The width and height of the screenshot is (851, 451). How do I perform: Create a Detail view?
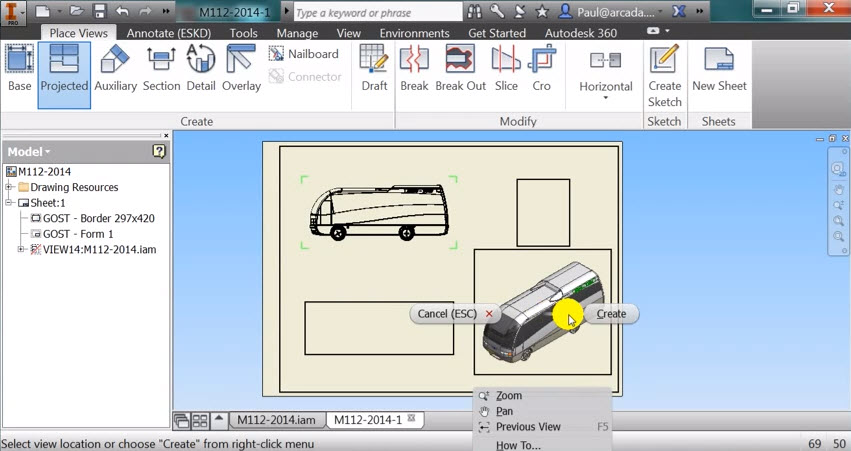point(201,69)
